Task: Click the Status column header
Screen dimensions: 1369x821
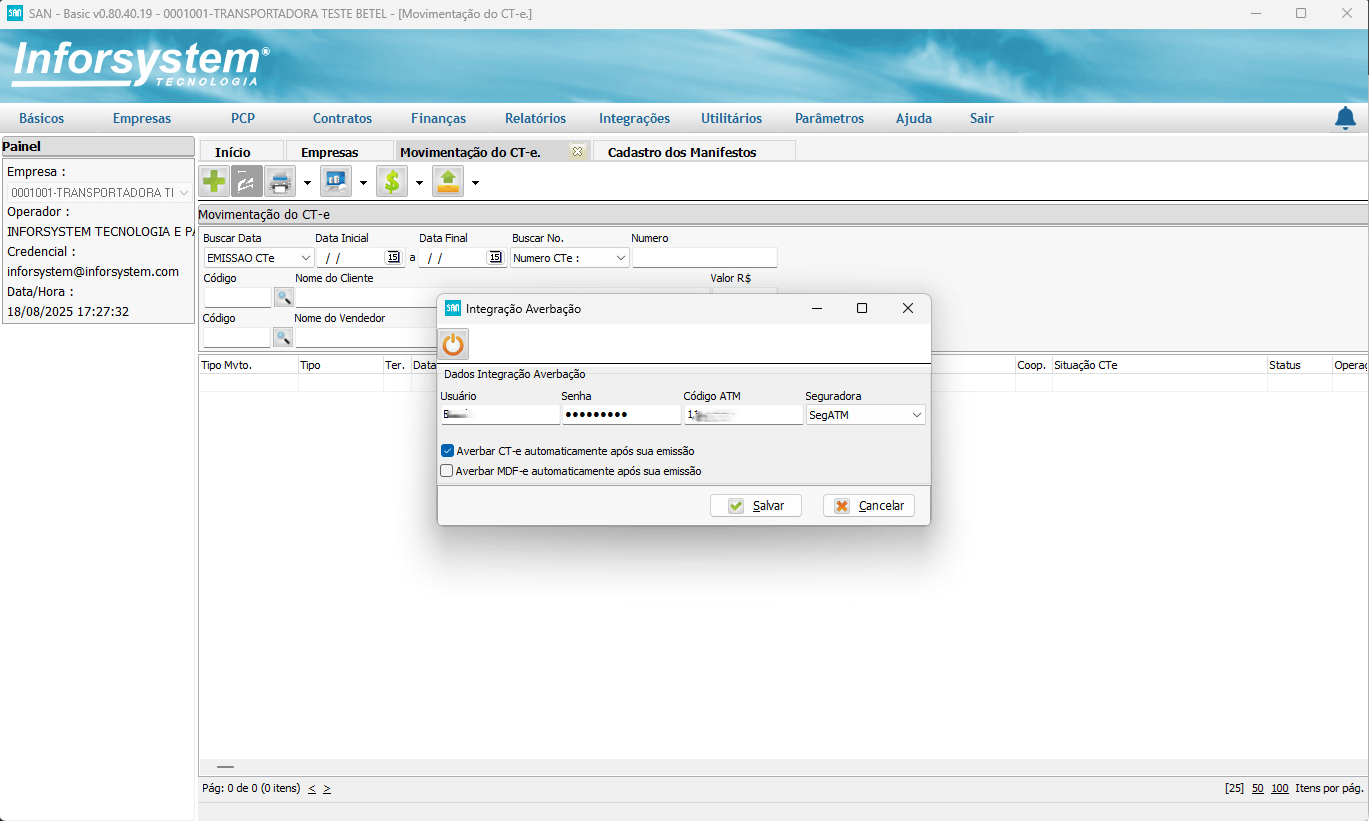Action: [1299, 365]
